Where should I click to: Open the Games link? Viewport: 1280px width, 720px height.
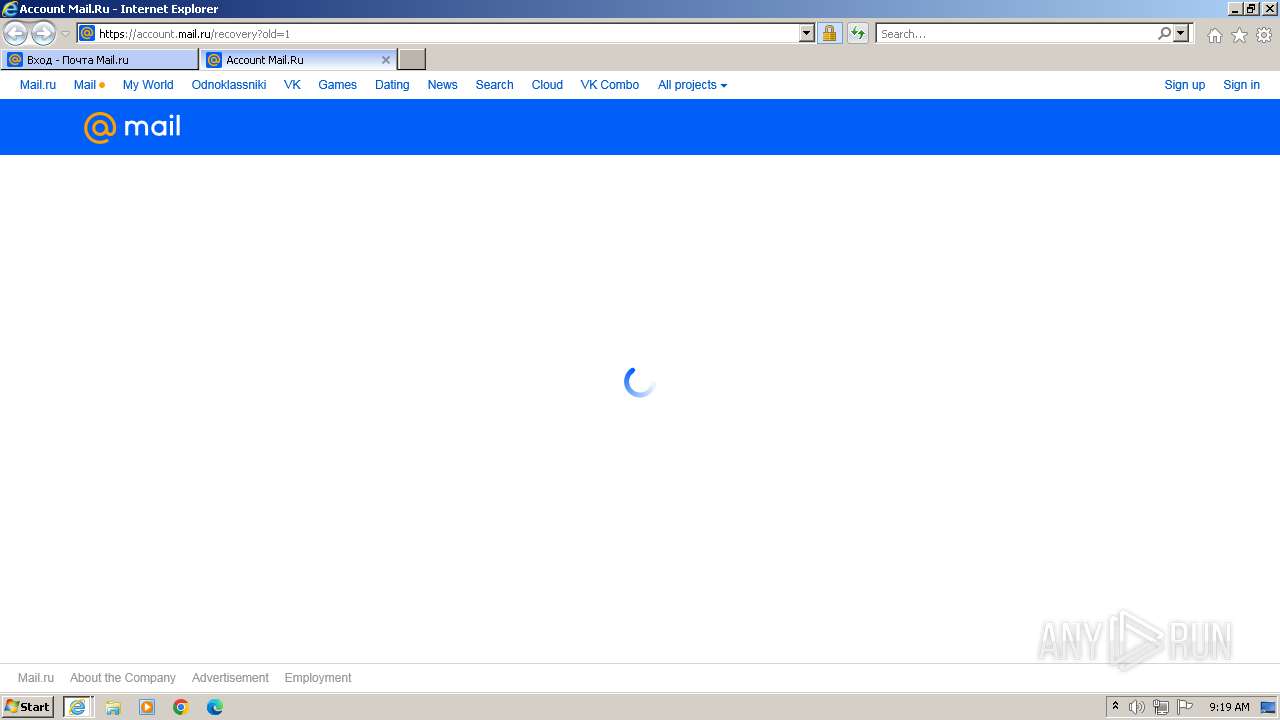click(x=337, y=85)
